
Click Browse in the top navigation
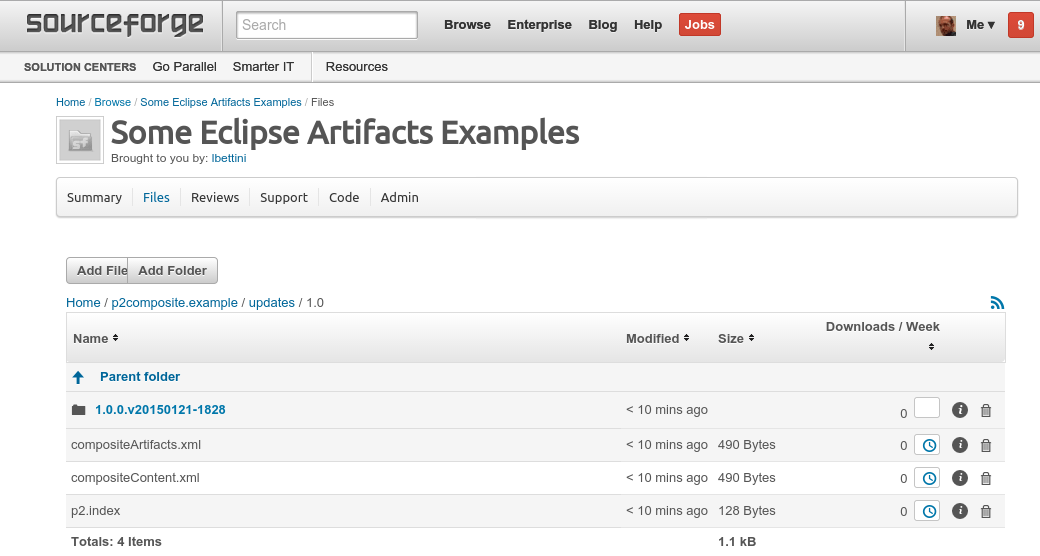coord(468,25)
